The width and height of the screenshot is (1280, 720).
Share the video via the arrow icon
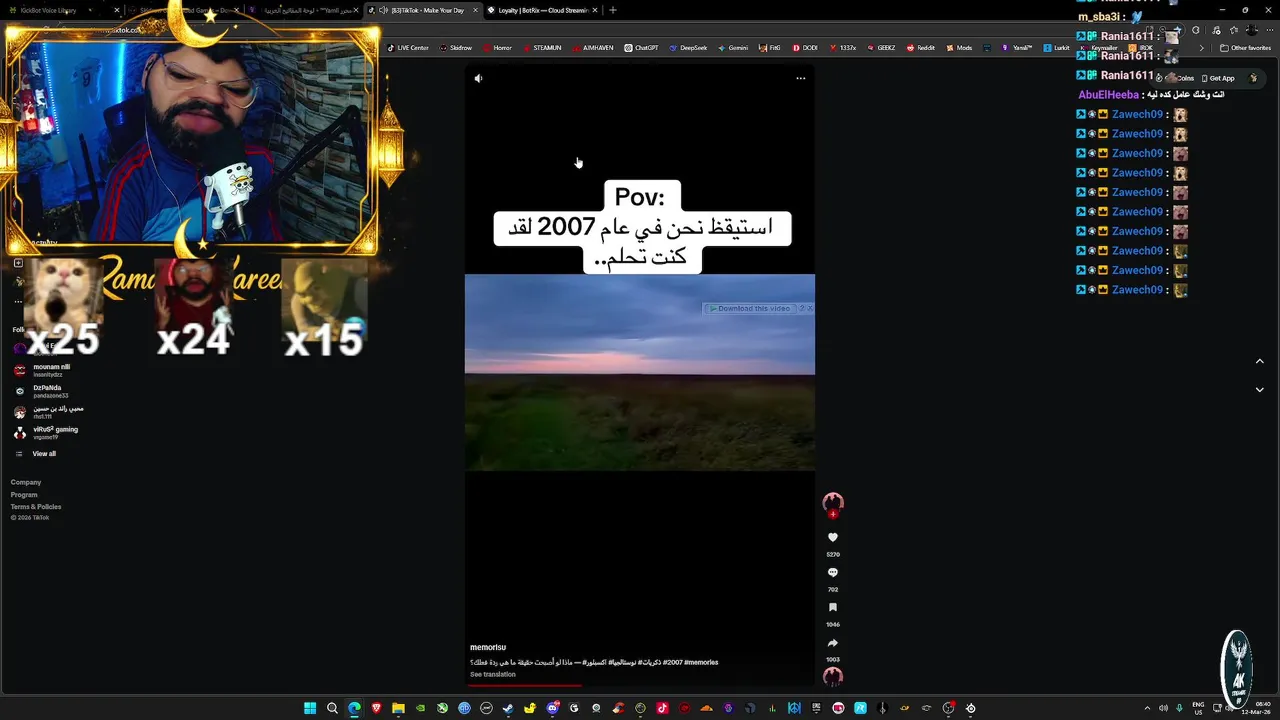point(833,643)
